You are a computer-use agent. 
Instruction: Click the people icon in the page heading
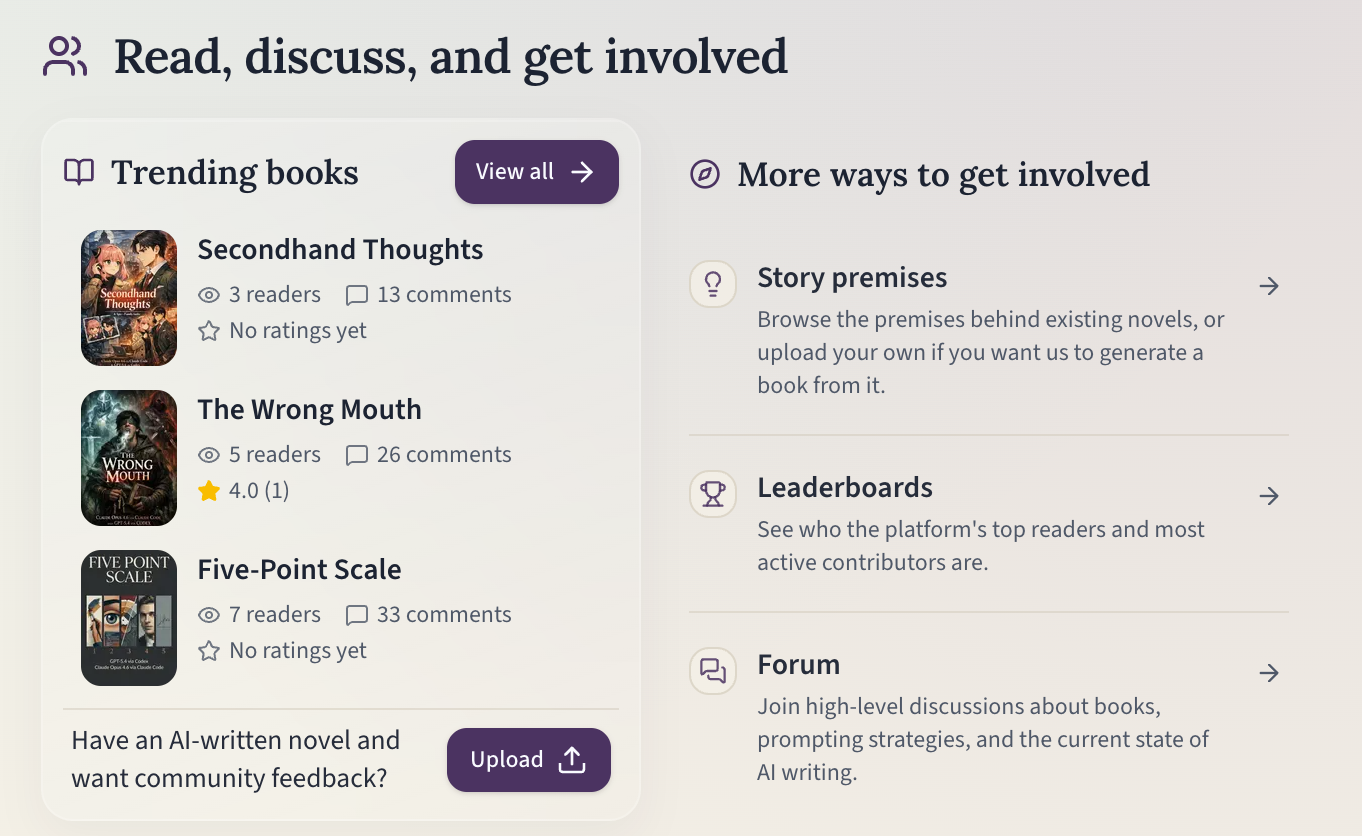[x=66, y=57]
